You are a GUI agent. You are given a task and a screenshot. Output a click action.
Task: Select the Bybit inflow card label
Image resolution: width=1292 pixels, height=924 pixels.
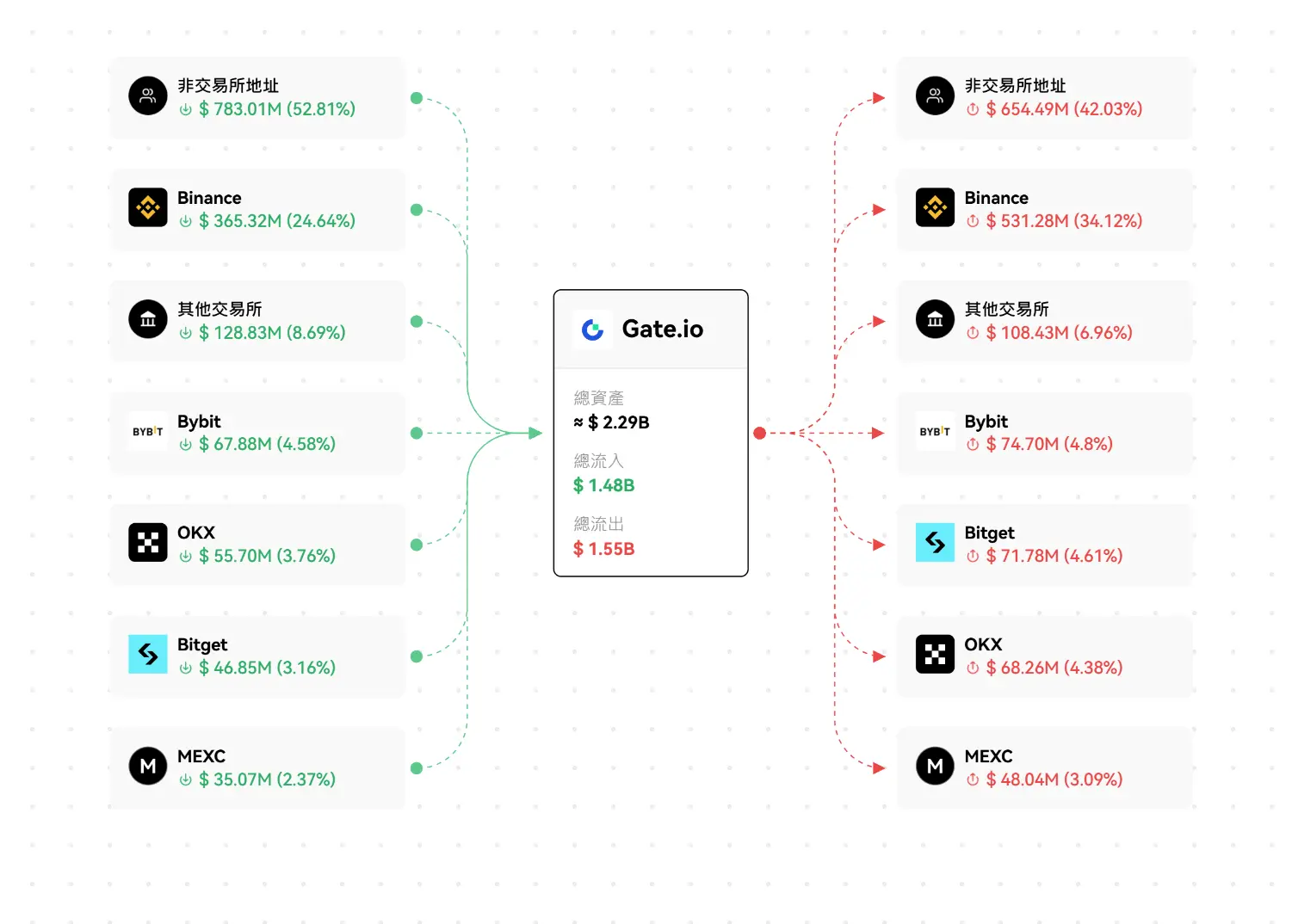coord(199,422)
